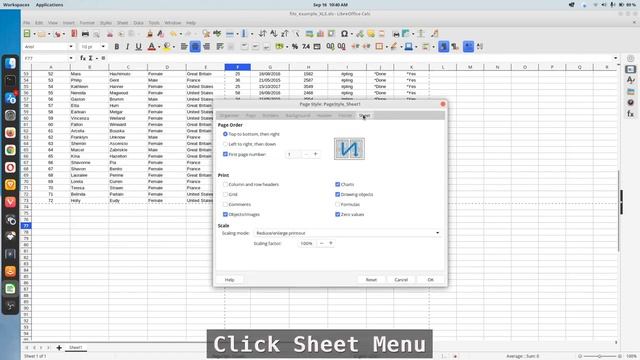Open the Format menu in the menu bar
The image size is (640, 360).
tap(87, 23)
